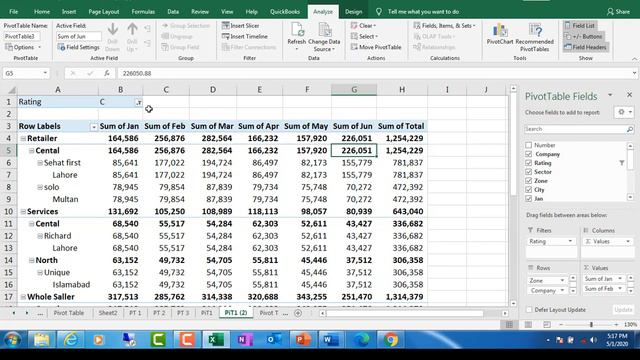
Task: Click the Insert Function fx icon
Action: click(x=107, y=73)
